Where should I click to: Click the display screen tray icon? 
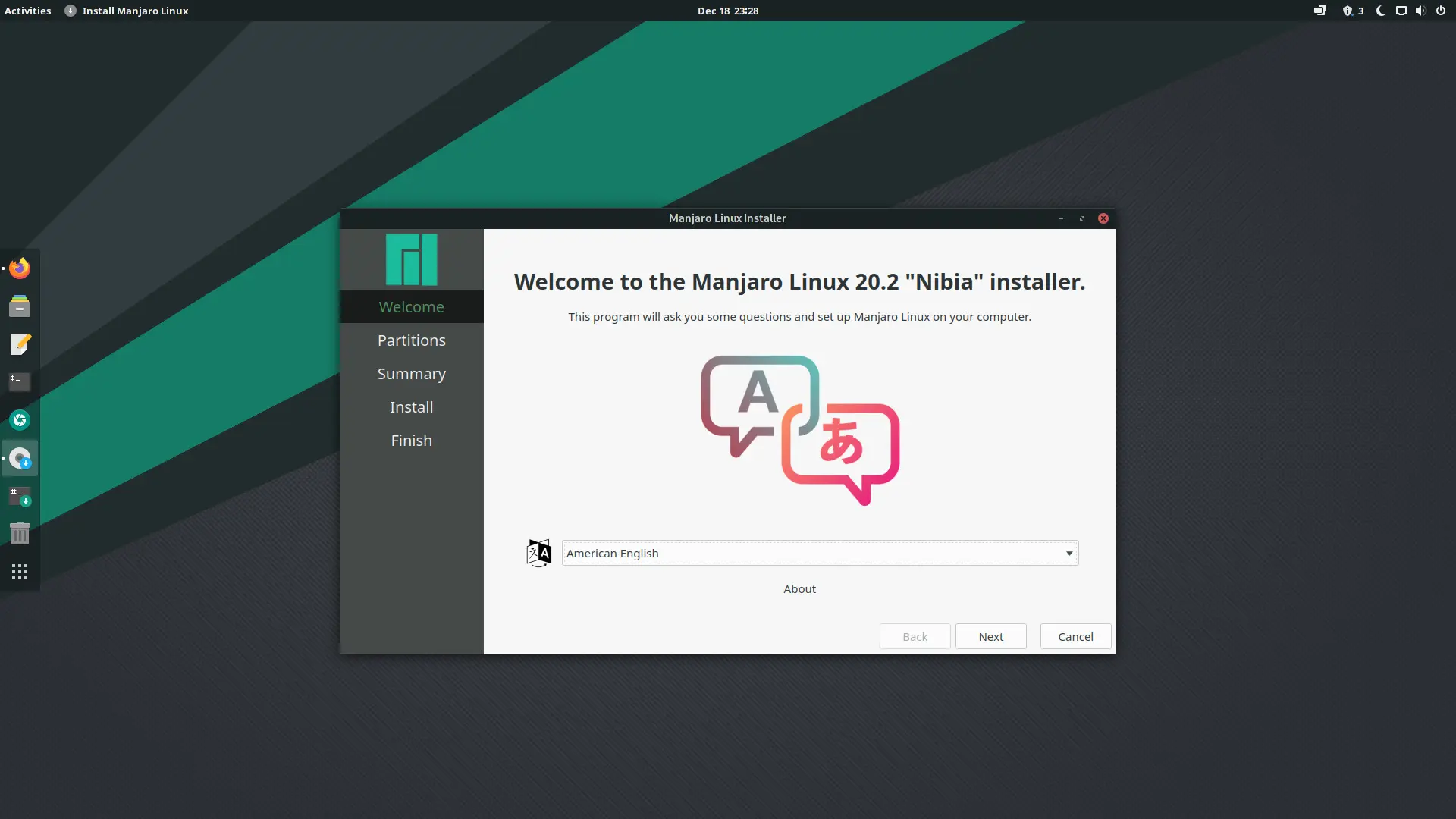point(1401,11)
